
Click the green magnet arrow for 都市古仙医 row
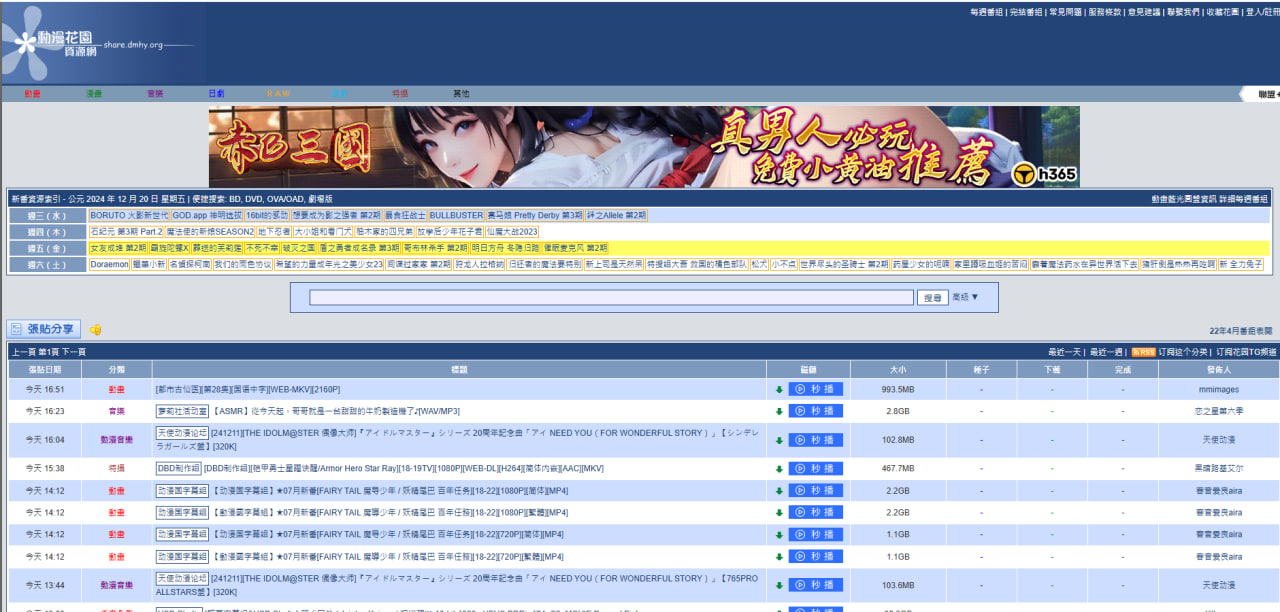pos(779,389)
